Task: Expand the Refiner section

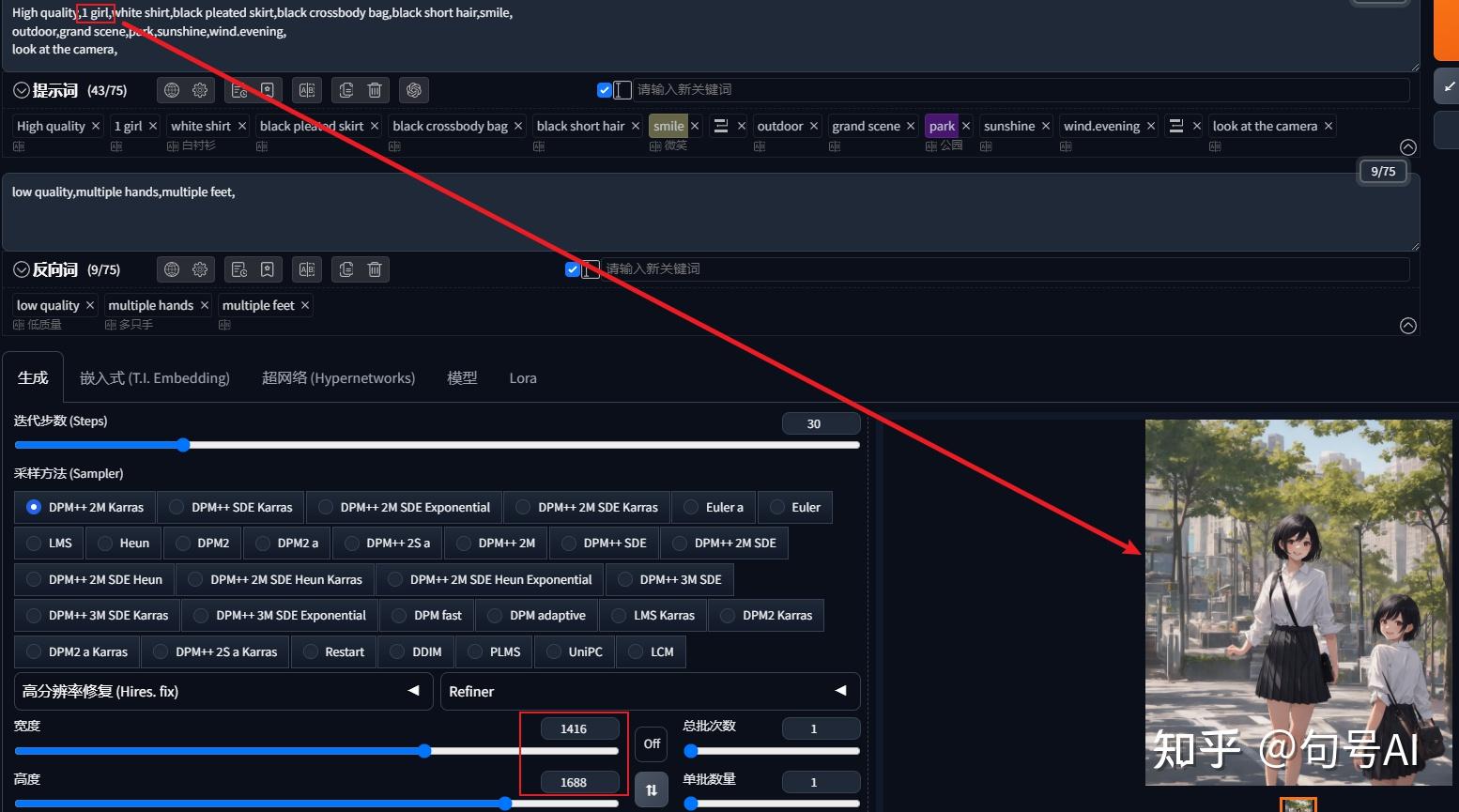Action: point(840,691)
